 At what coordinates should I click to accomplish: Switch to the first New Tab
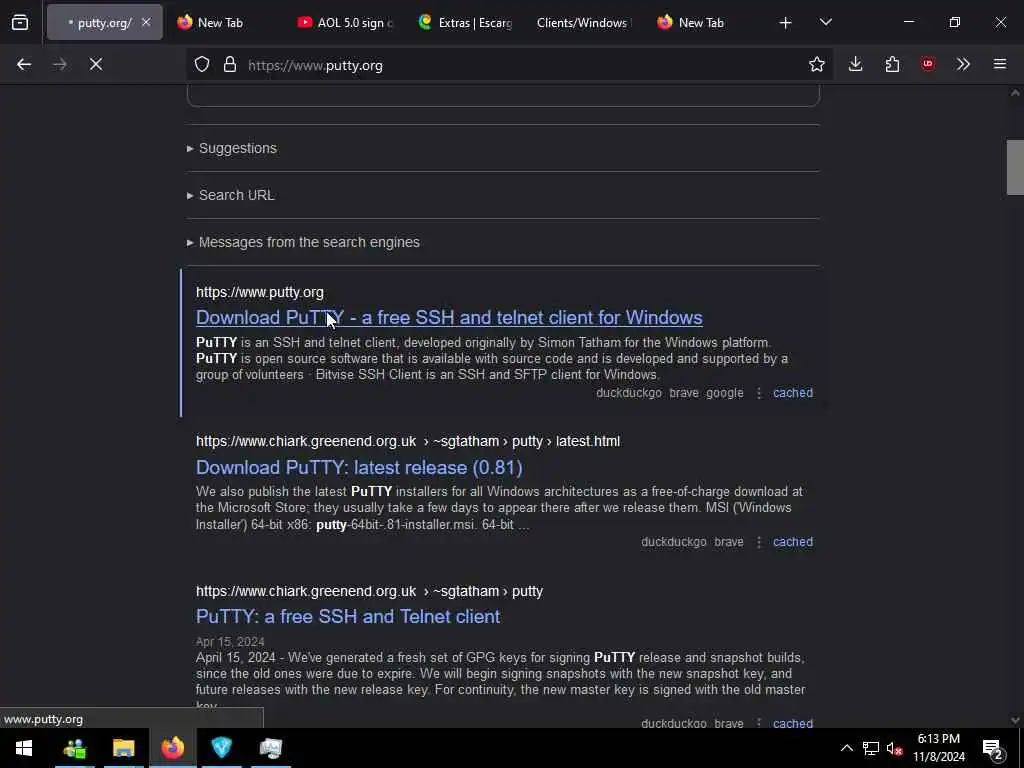click(x=222, y=22)
